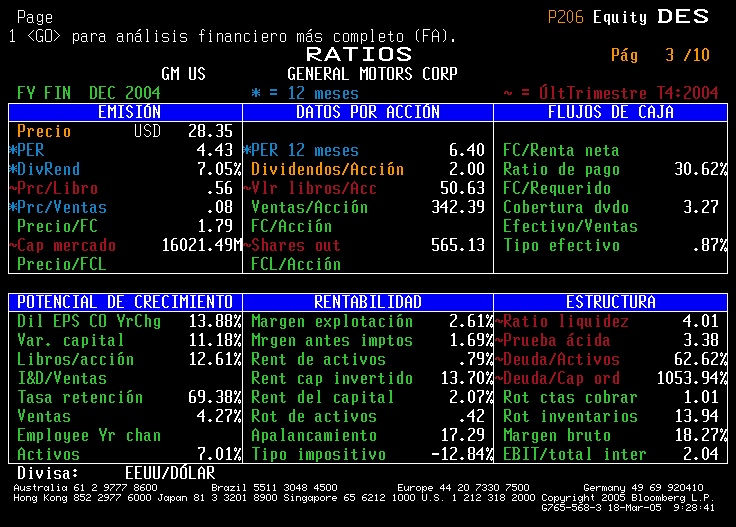This screenshot has width=736, height=527.
Task: Select the price value 28.35
Action: (210, 131)
